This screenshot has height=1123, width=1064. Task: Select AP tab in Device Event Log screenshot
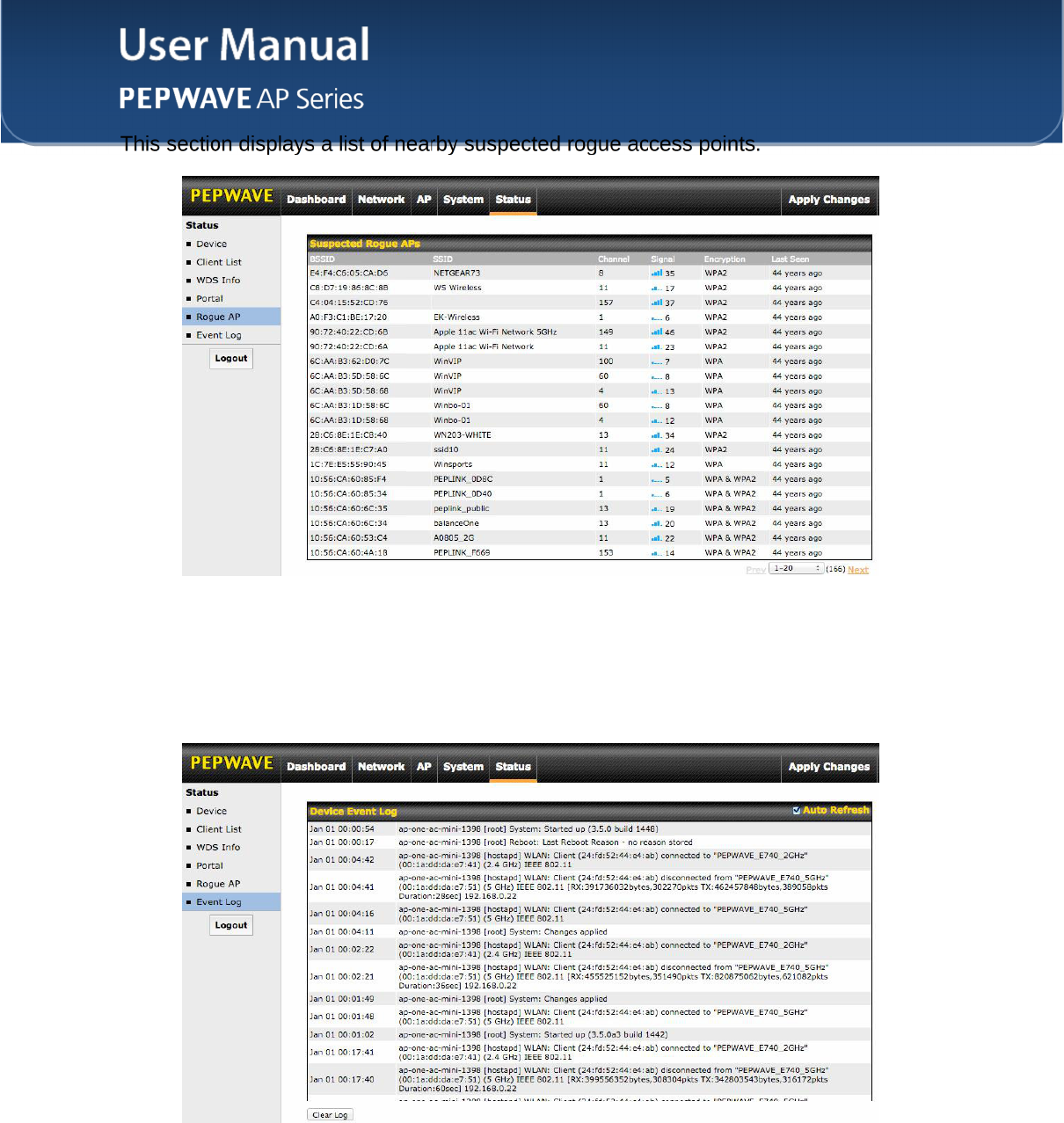(x=424, y=767)
